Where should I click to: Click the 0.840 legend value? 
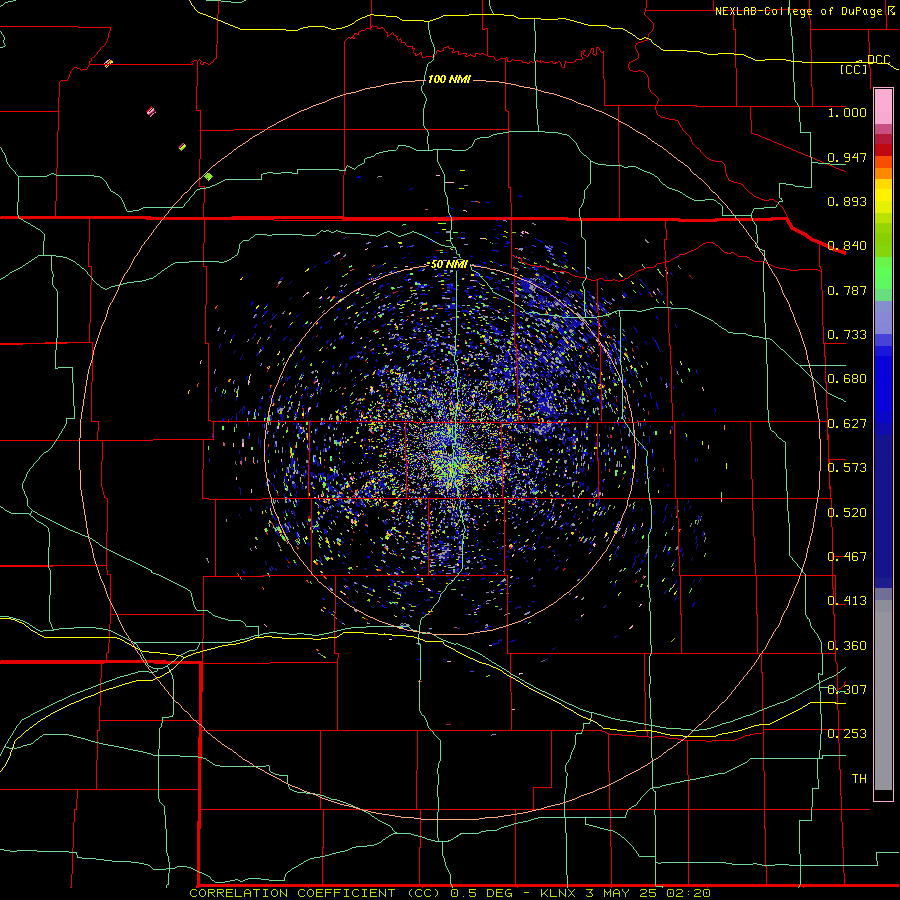click(847, 246)
